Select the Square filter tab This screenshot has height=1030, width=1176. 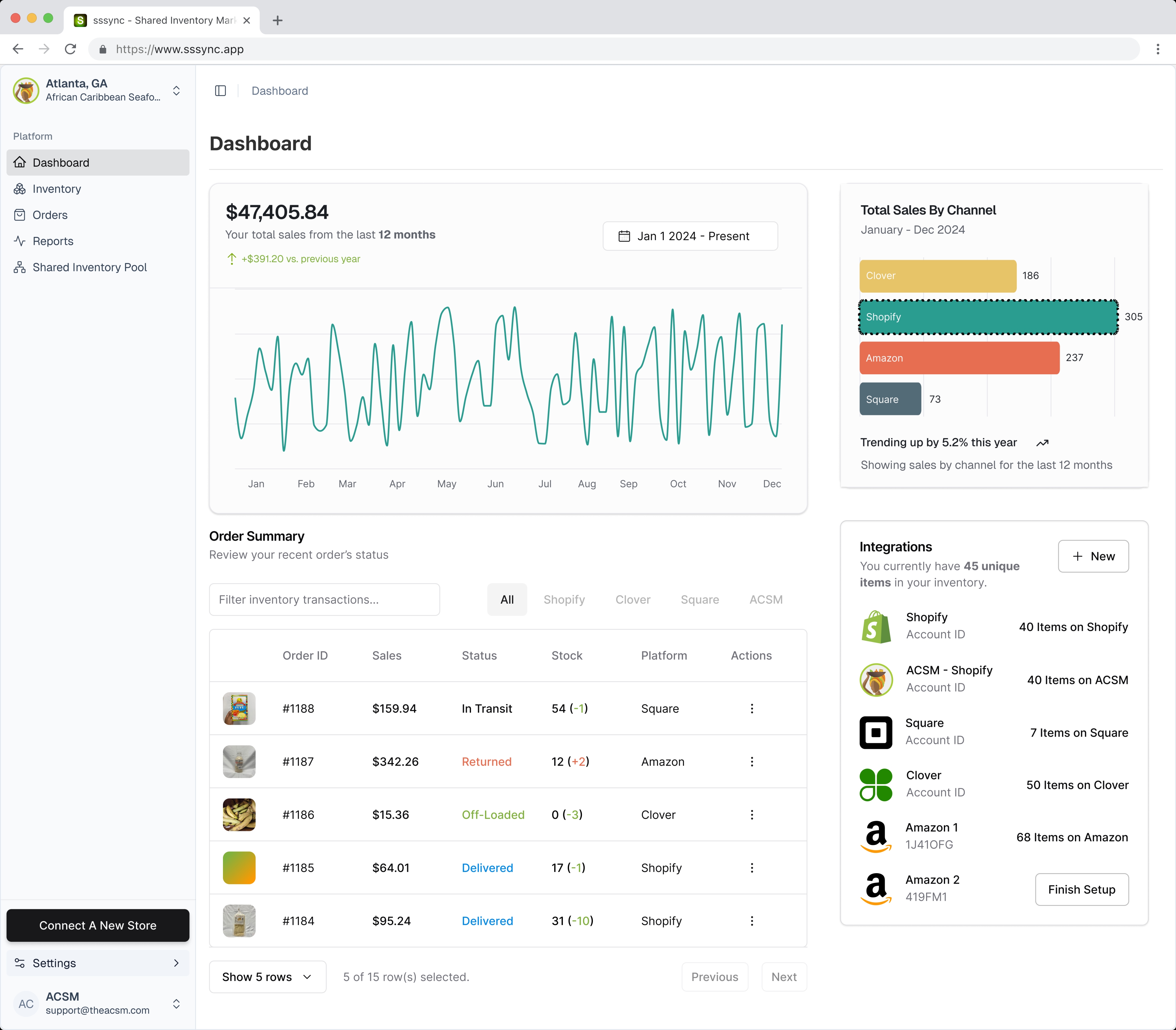699,599
